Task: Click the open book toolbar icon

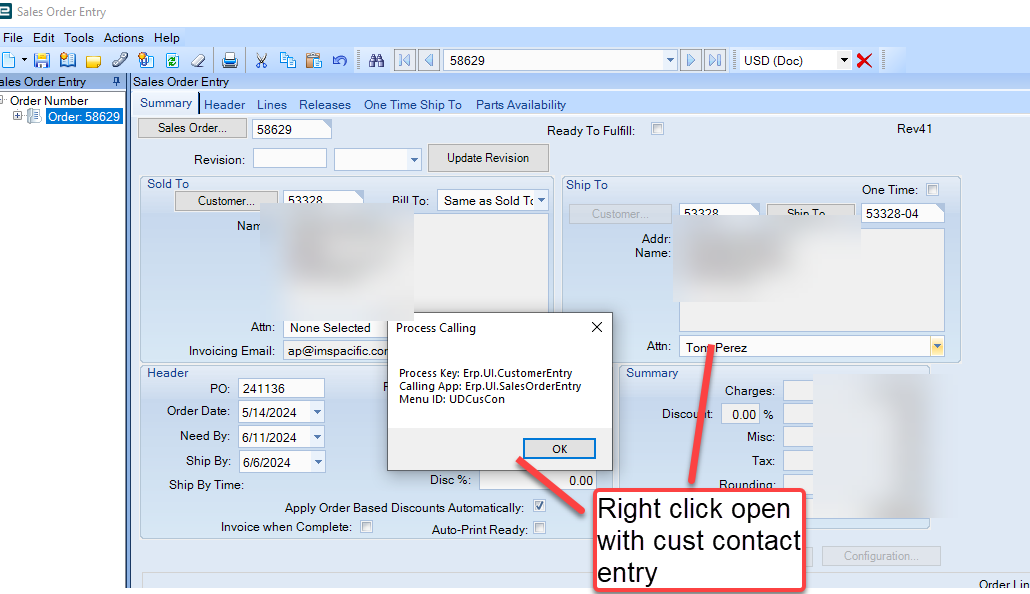Action: (67, 60)
